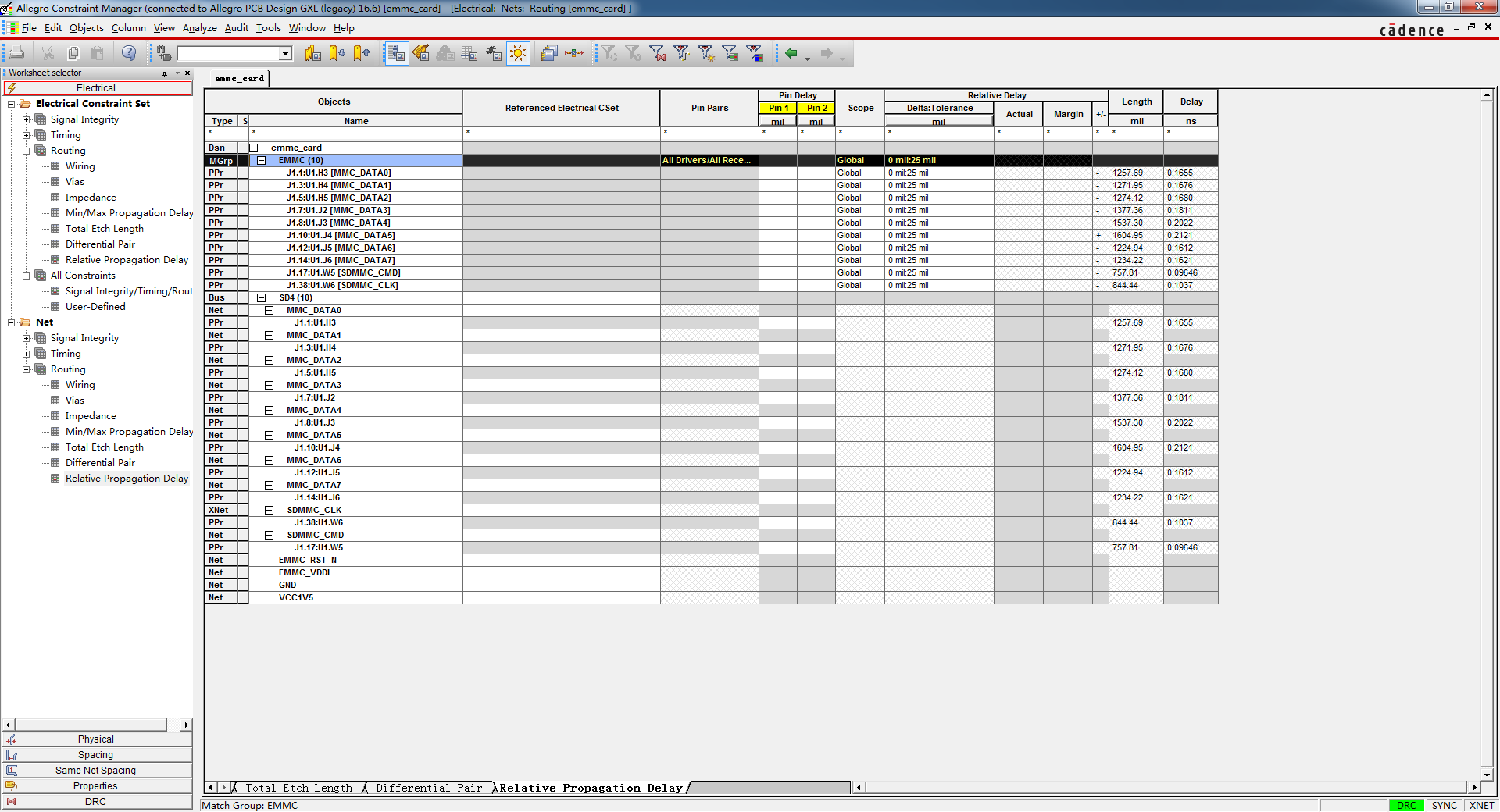The image size is (1500, 812).
Task: Click the filter funnel with red X
Action: point(658,53)
